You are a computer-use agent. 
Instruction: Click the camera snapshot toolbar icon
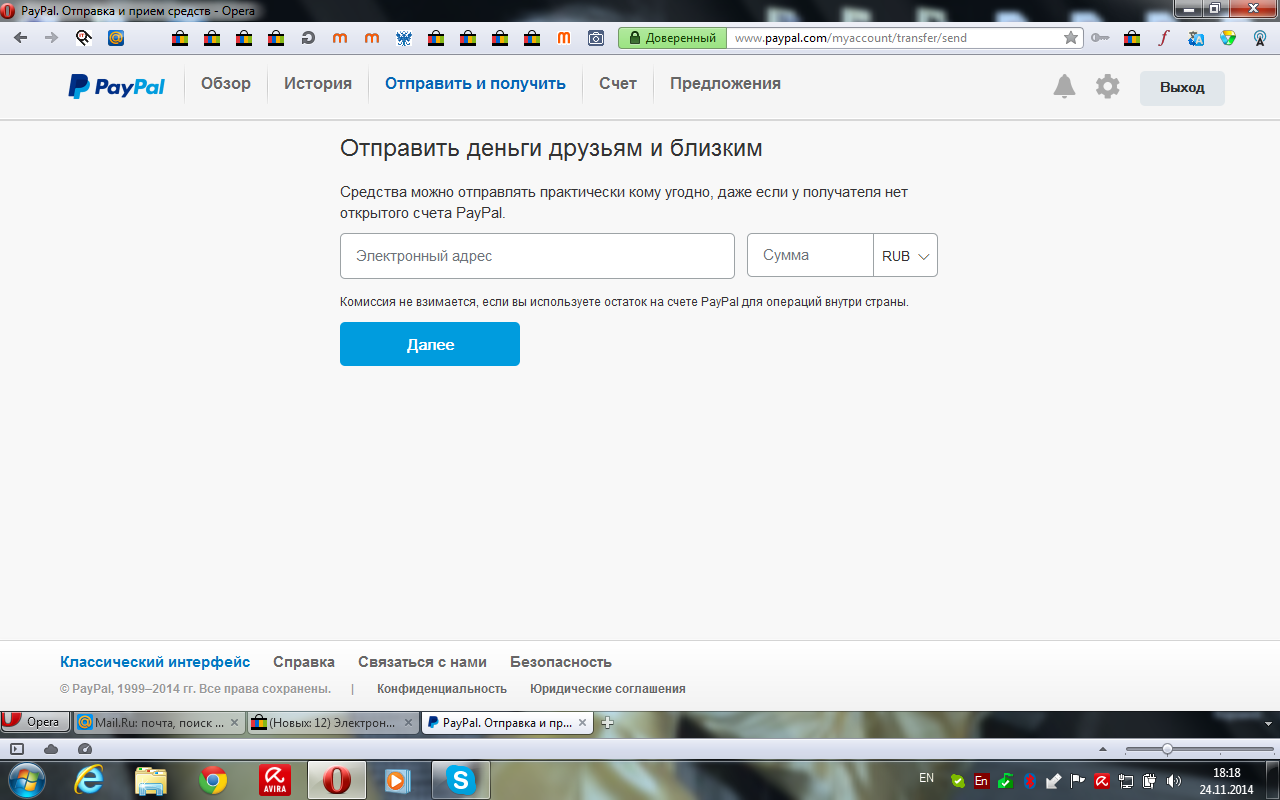[596, 38]
